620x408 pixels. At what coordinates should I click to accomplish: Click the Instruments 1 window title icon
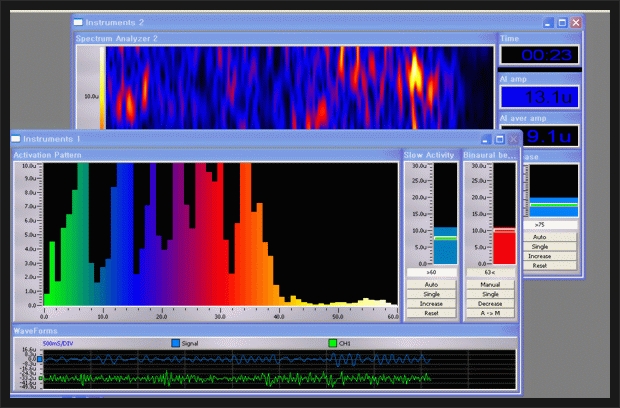(x=15, y=139)
